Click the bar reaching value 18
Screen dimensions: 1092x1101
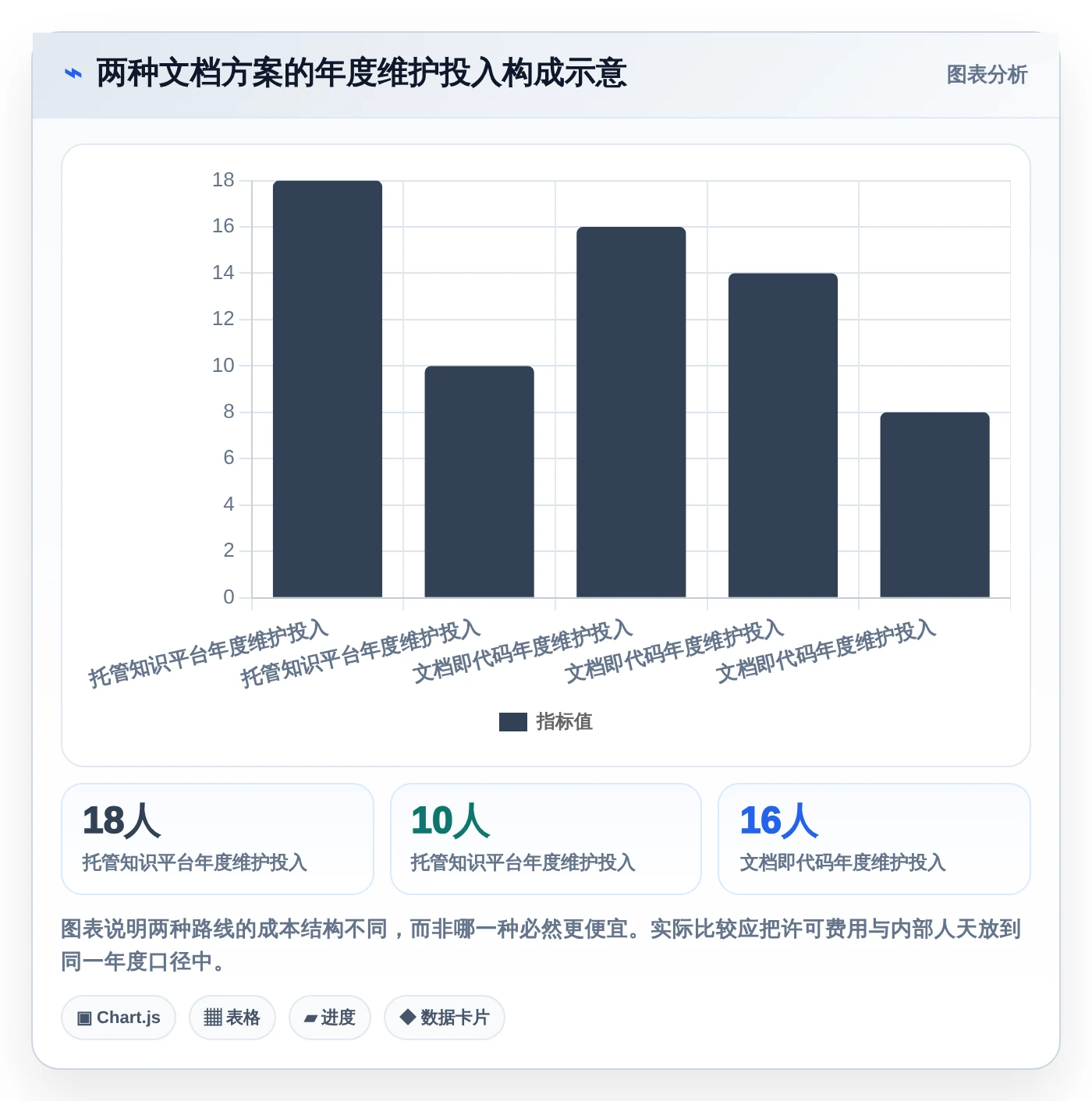328,389
